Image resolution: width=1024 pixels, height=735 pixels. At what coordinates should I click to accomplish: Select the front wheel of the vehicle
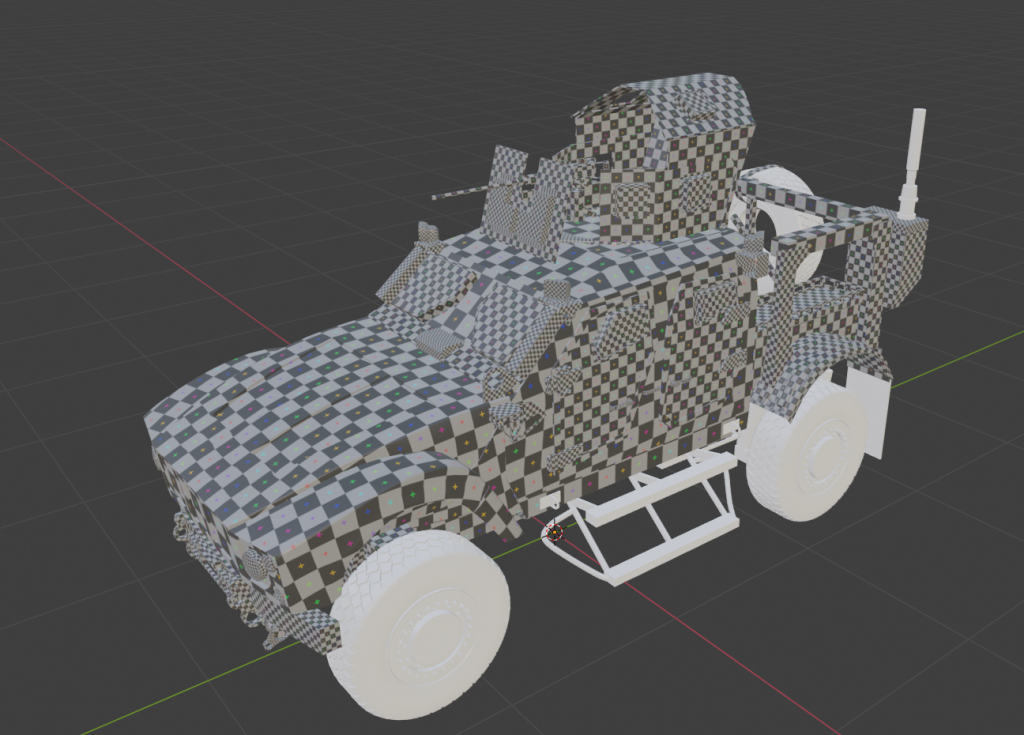(x=420, y=625)
